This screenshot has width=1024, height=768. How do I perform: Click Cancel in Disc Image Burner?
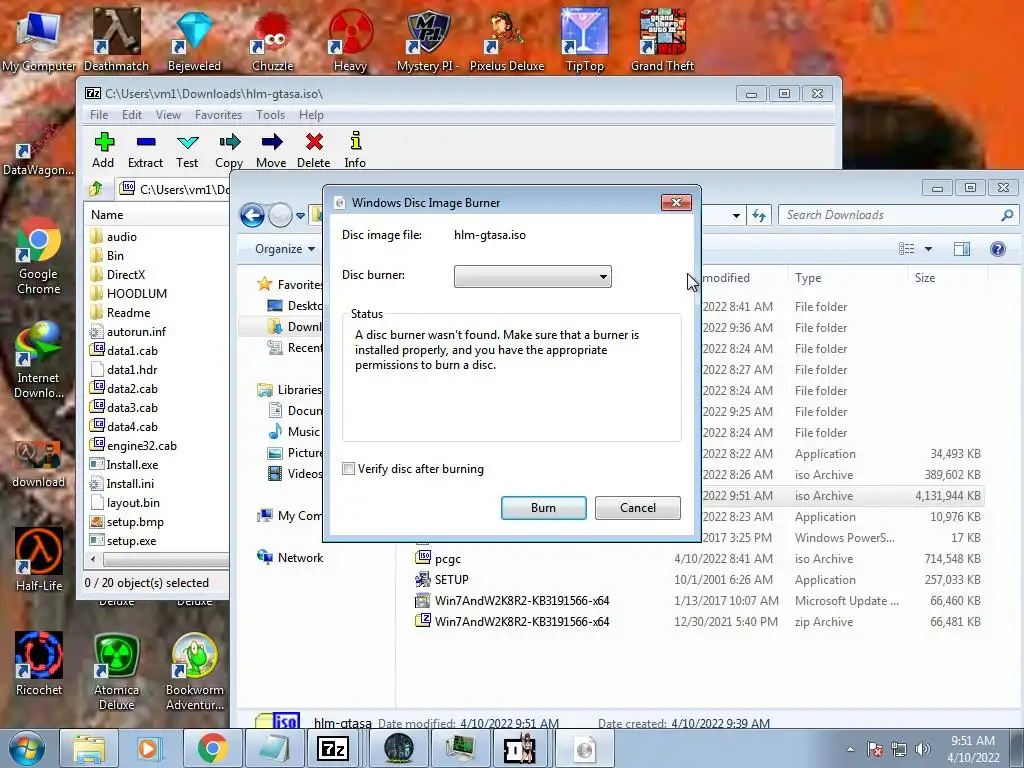tap(637, 508)
